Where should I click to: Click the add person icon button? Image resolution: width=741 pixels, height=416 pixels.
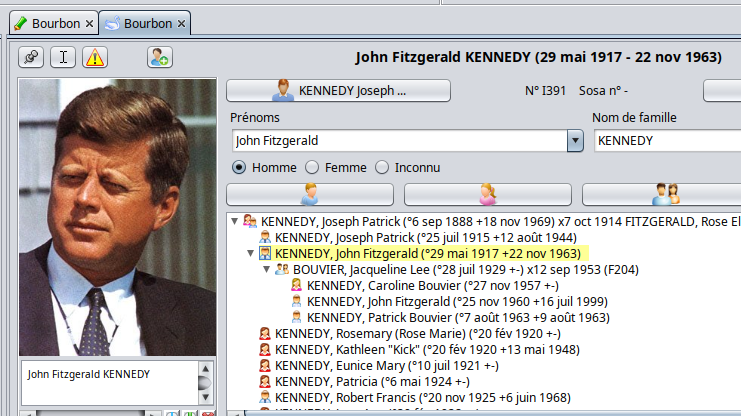(x=160, y=57)
